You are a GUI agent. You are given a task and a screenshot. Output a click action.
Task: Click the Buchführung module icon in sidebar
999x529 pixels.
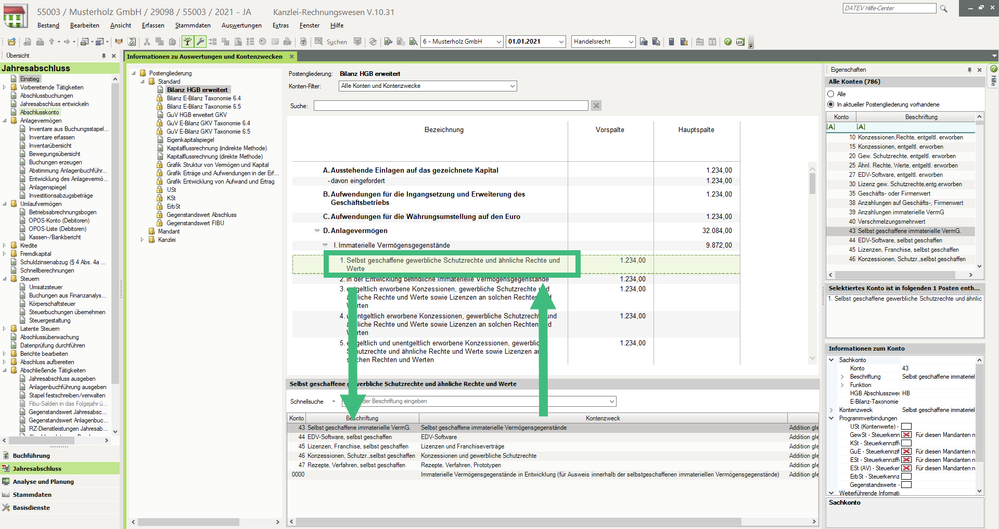pos(6,456)
